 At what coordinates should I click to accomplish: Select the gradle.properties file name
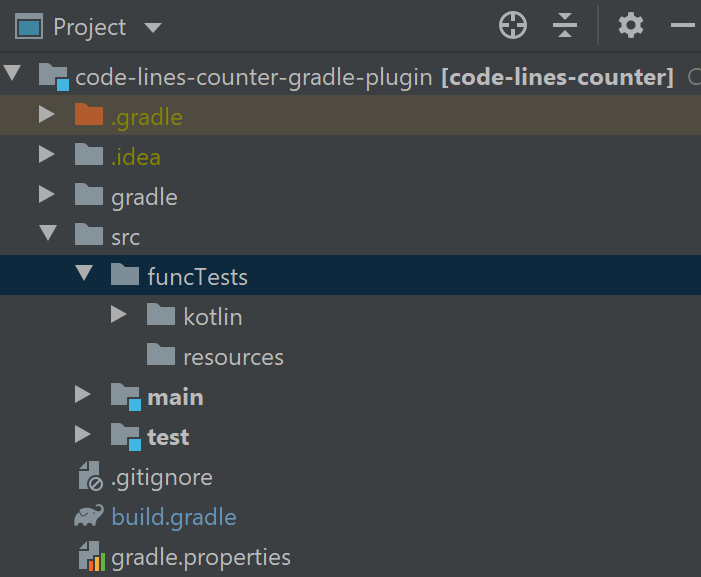point(201,557)
